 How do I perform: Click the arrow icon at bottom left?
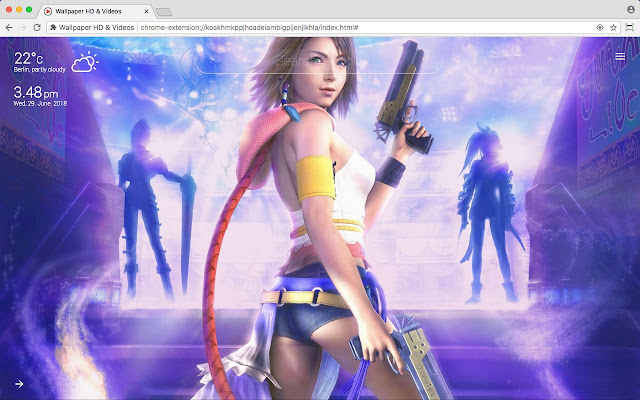tap(19, 384)
